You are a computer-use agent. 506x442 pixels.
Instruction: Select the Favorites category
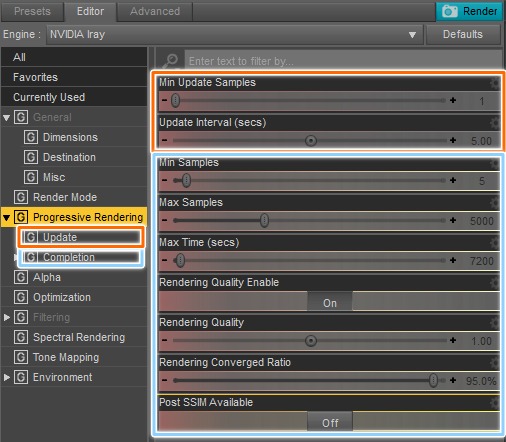point(74,77)
